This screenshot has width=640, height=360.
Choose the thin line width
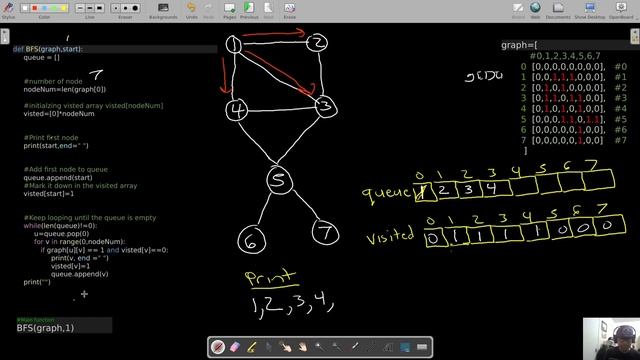pyautogui.click(x=80, y=8)
